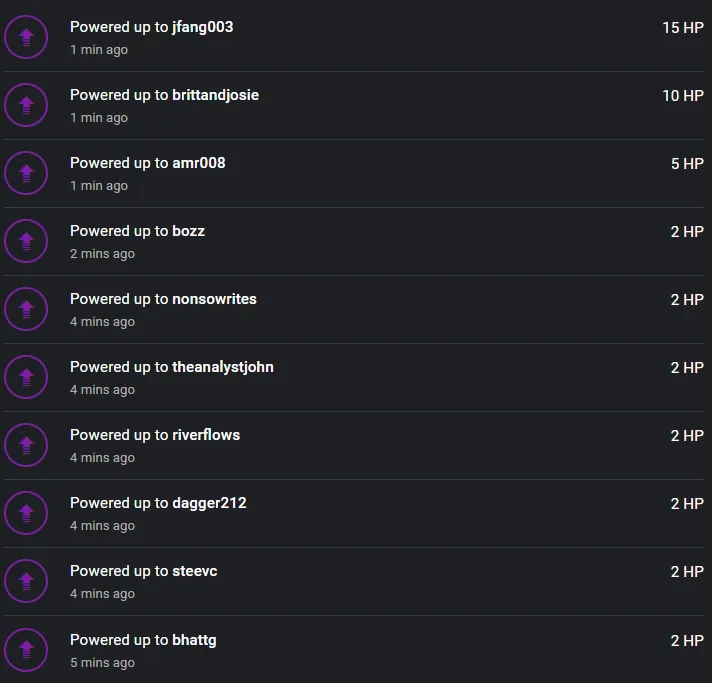Click the power-up icon next to bozz
712x683 pixels.
(x=26, y=241)
